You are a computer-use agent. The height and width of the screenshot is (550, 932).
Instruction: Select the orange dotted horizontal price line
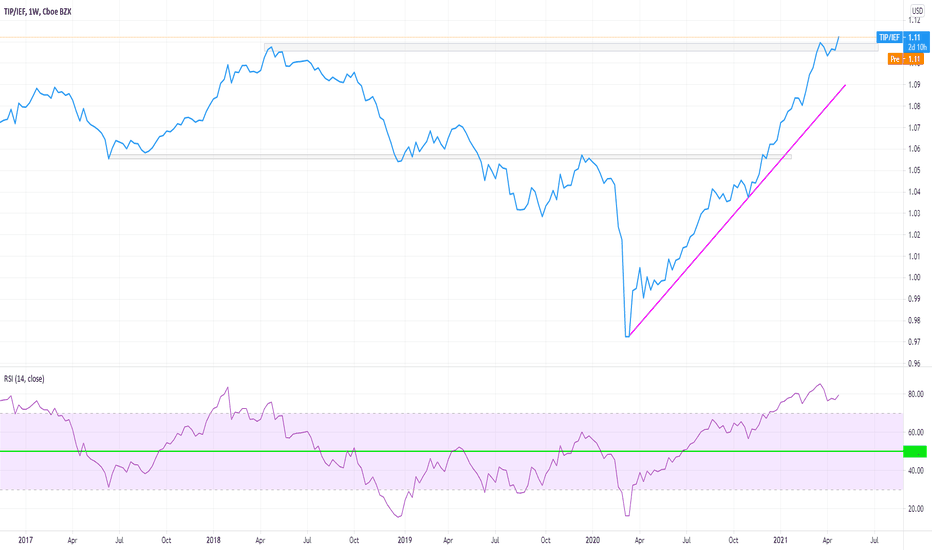[438, 37]
